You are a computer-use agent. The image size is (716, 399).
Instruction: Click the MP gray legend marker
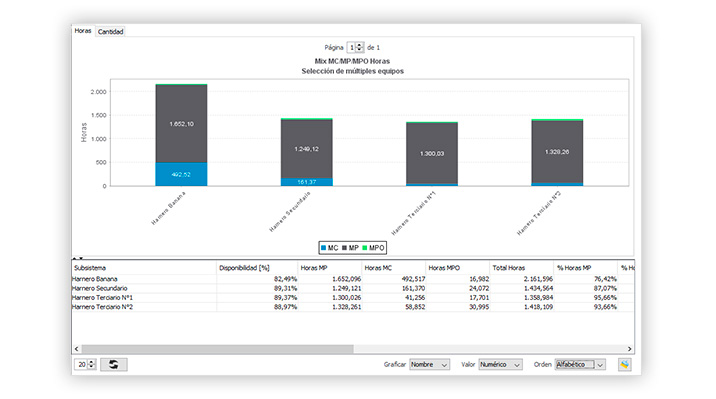(x=344, y=248)
